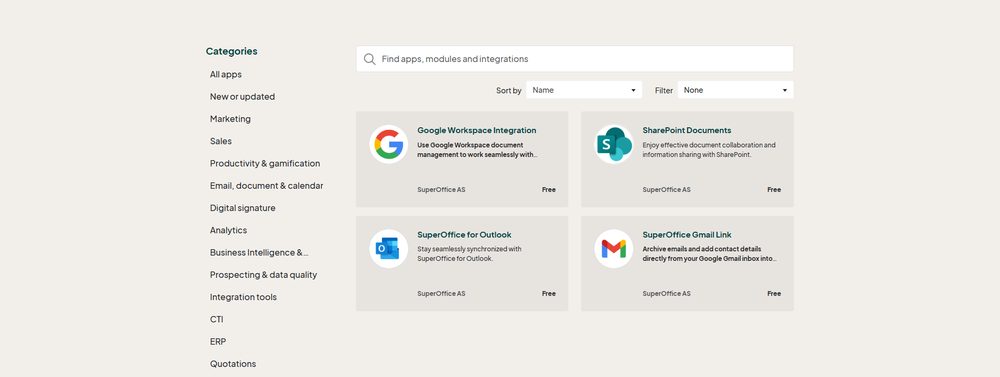Open the Filter None dropdown

[x=735, y=90]
